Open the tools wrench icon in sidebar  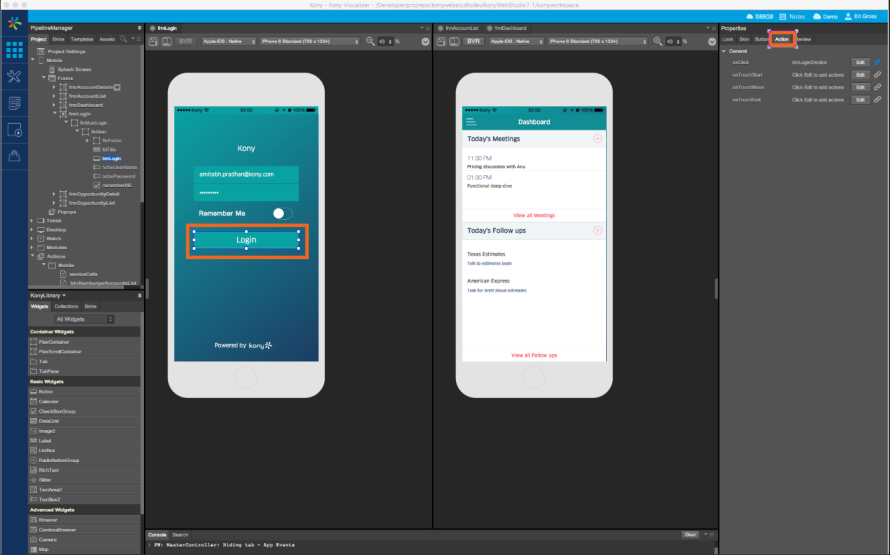click(14, 76)
